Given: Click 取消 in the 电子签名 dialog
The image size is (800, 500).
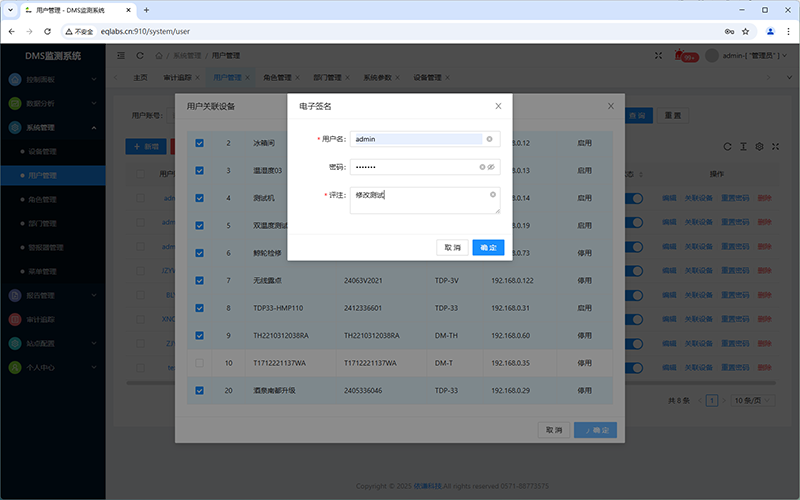Looking at the screenshot, I should click(452, 247).
